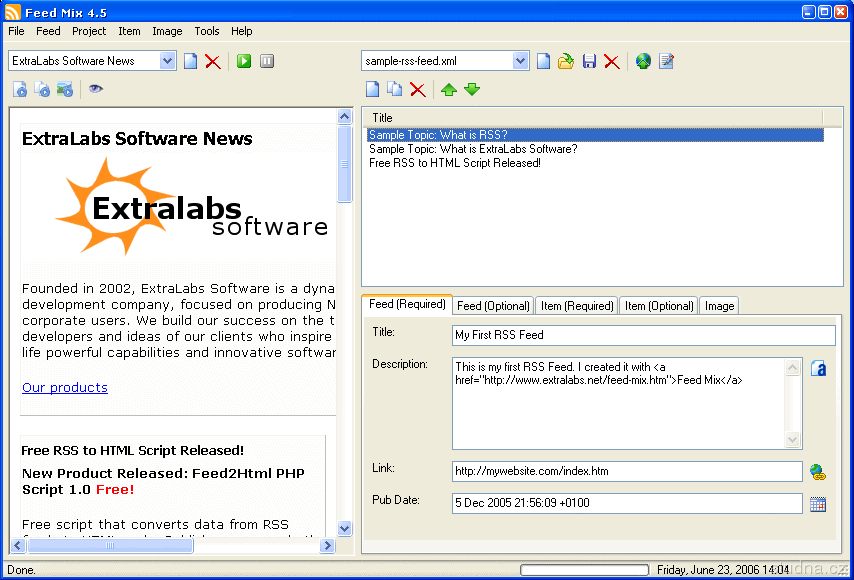Open the Feed menu
Screen dimensions: 854x580
pyautogui.click(x=48, y=31)
